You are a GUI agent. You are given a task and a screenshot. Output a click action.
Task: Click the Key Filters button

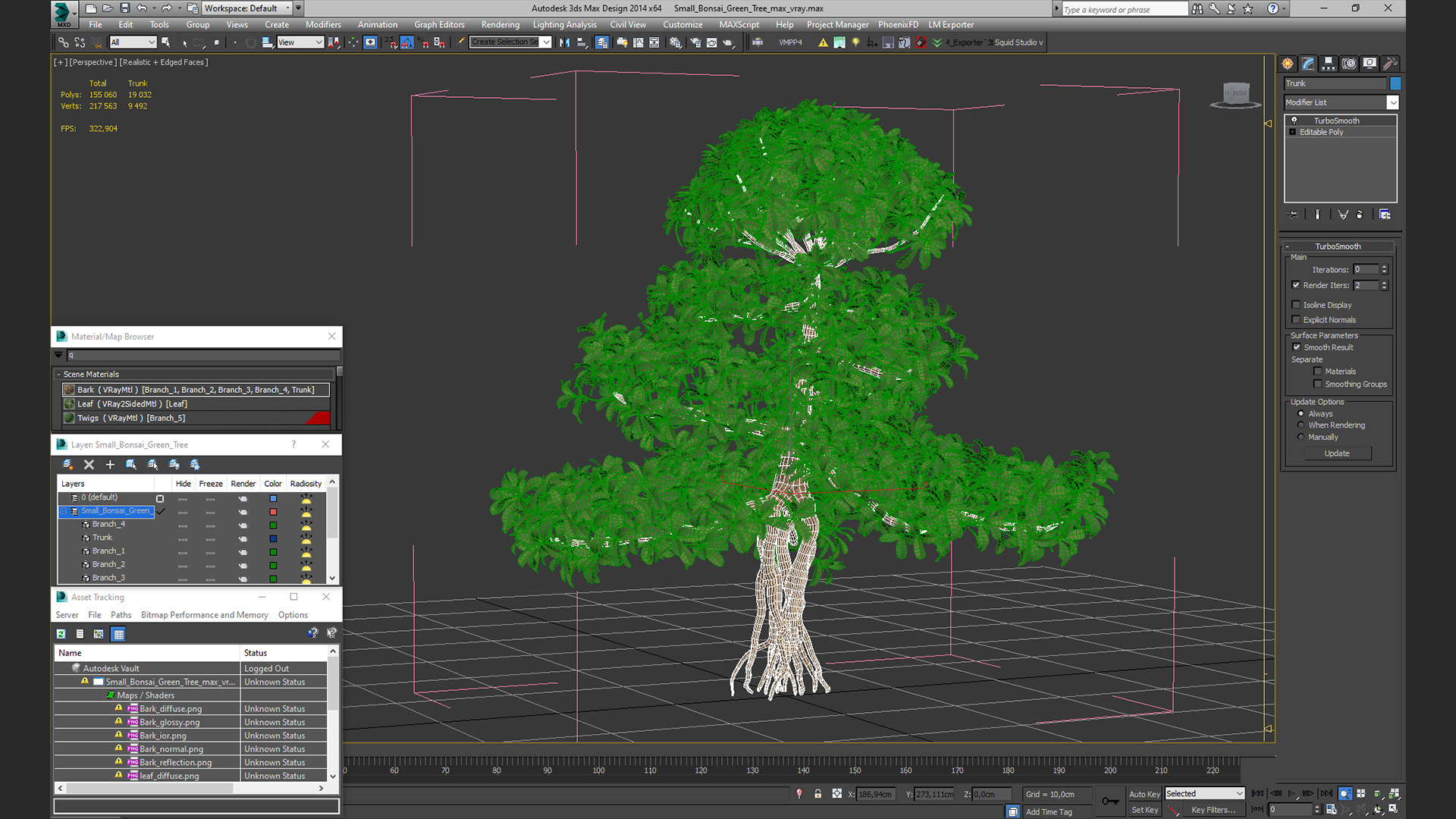[1213, 810]
